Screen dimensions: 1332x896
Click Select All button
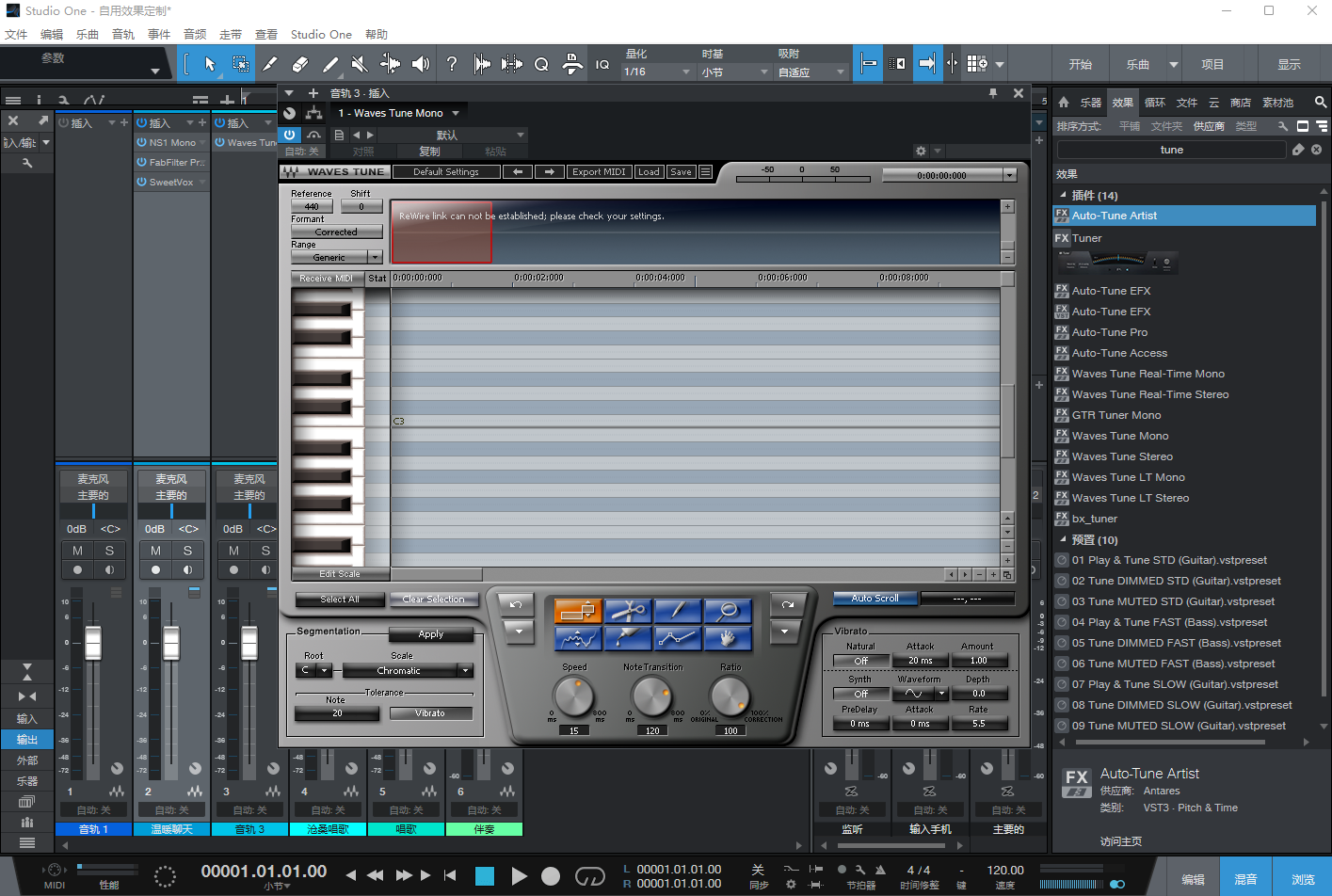(340, 600)
